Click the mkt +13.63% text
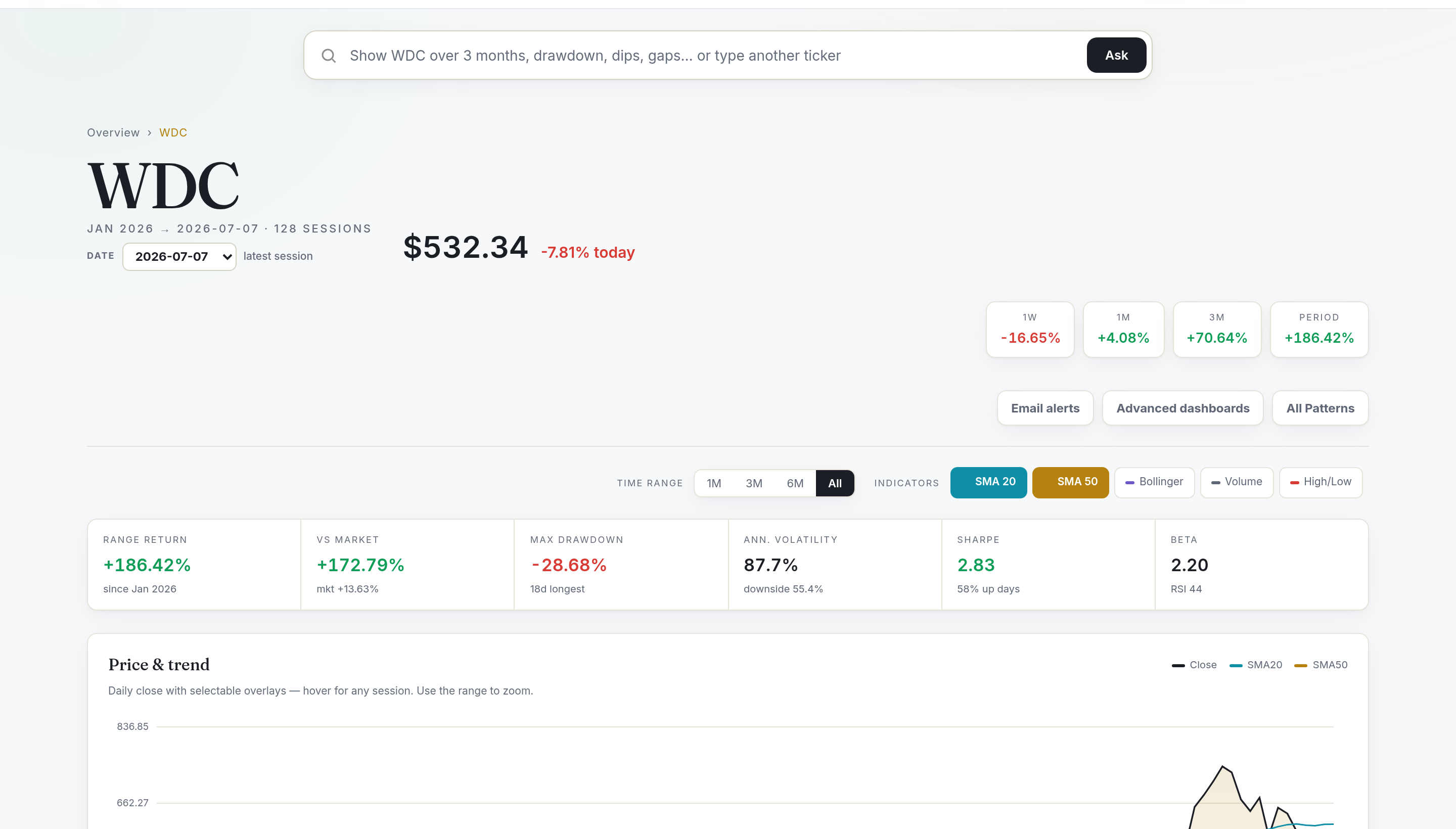Viewport: 1456px width, 829px height. pos(347,589)
